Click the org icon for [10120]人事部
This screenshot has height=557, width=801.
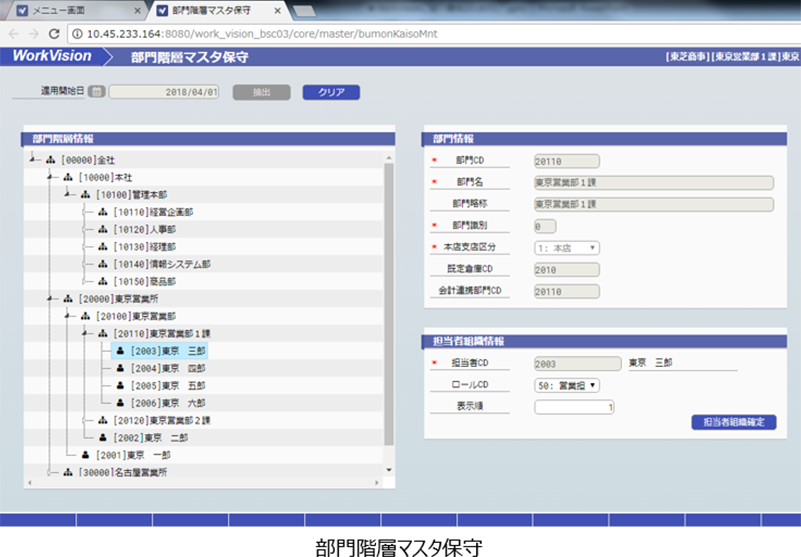[x=102, y=229]
